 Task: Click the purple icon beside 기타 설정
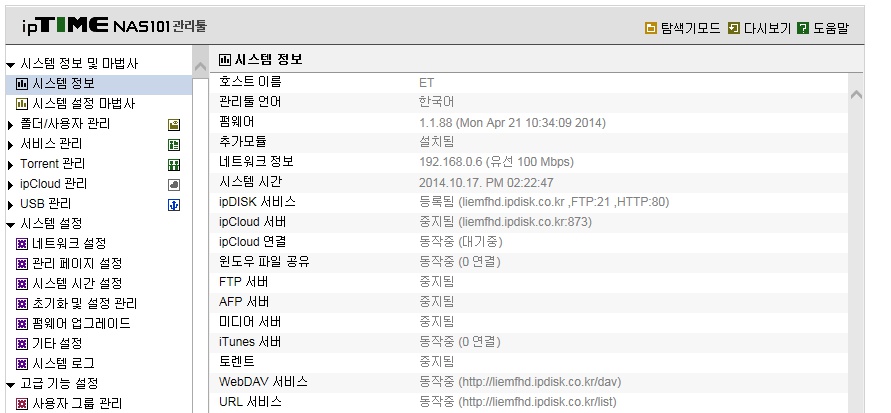(22, 344)
